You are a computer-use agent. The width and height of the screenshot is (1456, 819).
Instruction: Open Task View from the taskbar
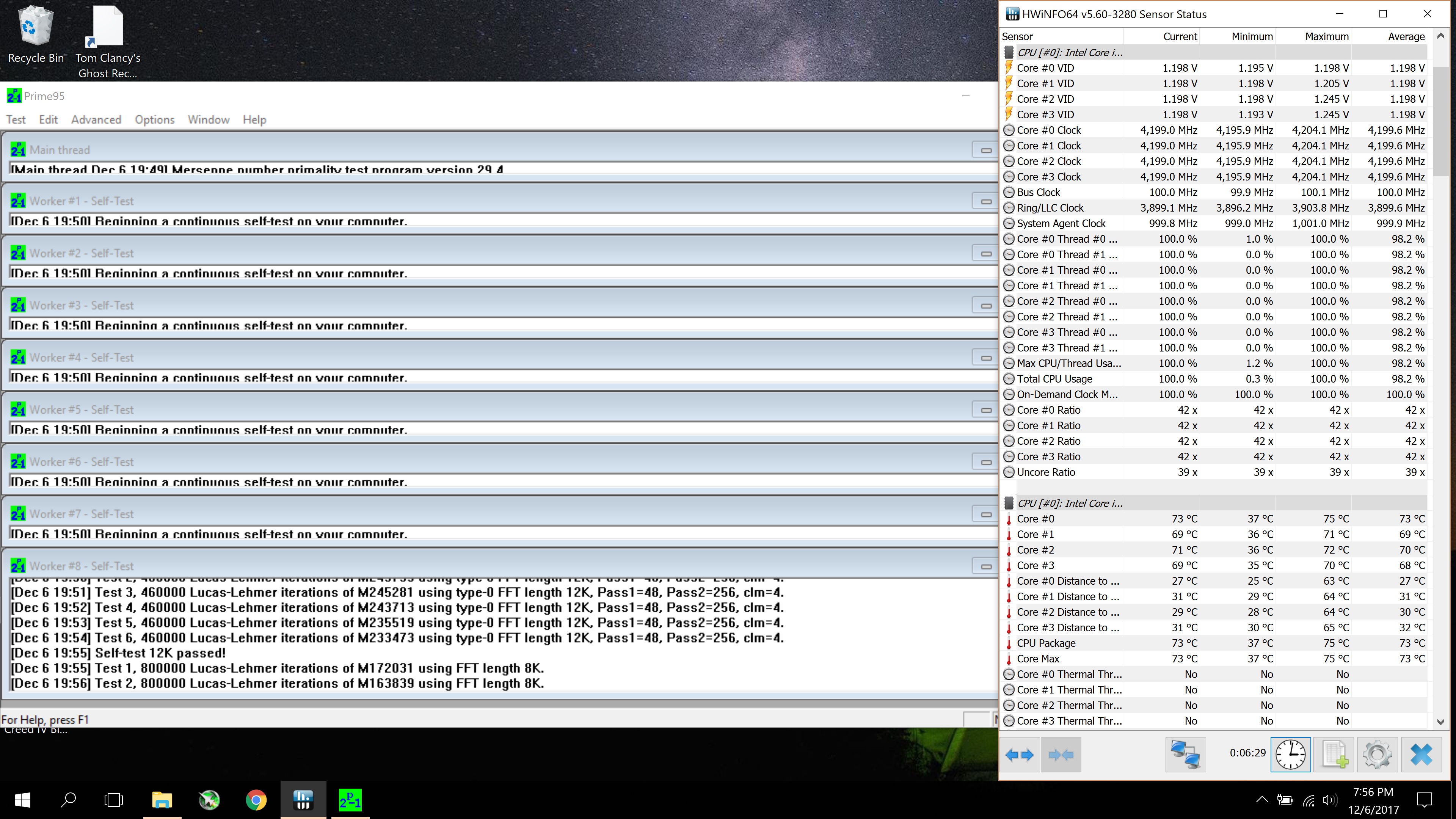click(114, 800)
